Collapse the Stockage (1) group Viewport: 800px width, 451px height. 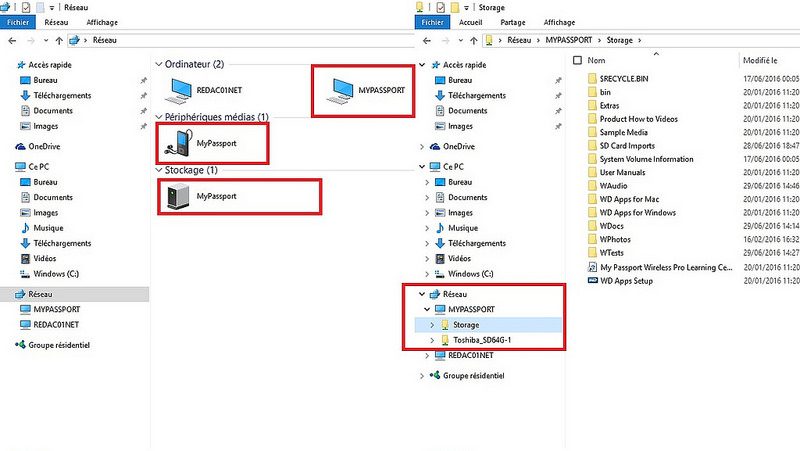click(x=159, y=170)
